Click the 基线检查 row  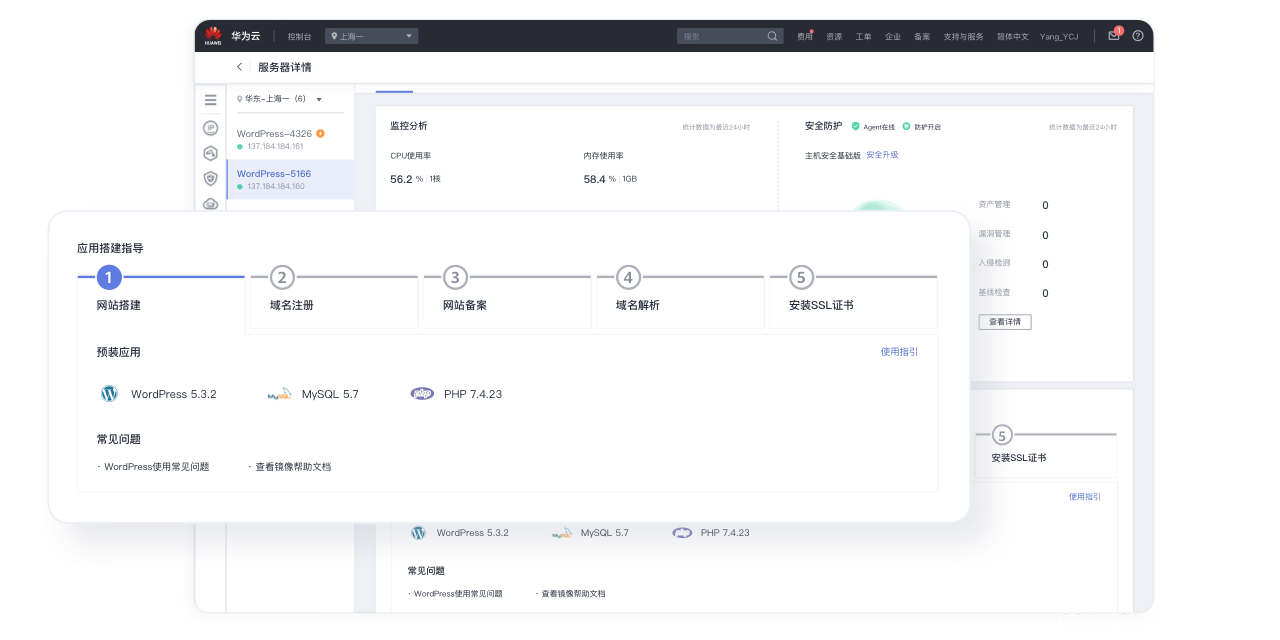1014,293
